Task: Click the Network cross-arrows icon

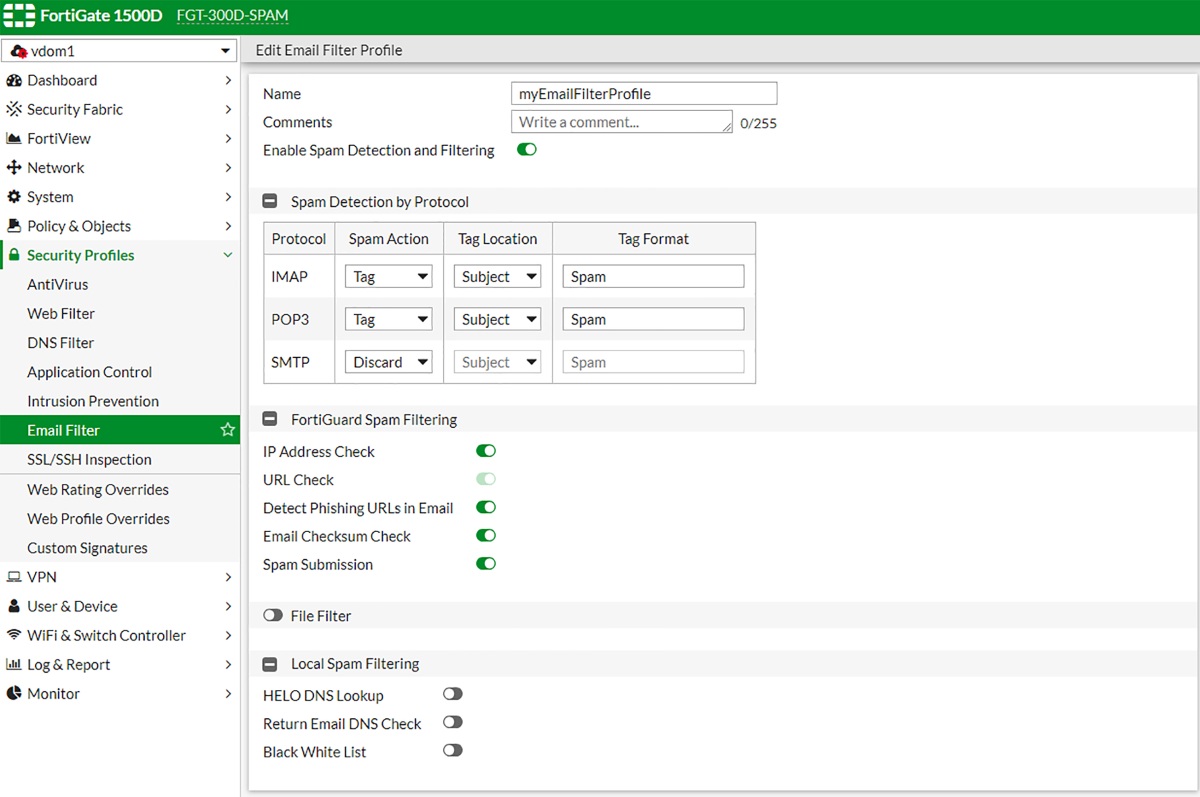Action: pos(14,167)
